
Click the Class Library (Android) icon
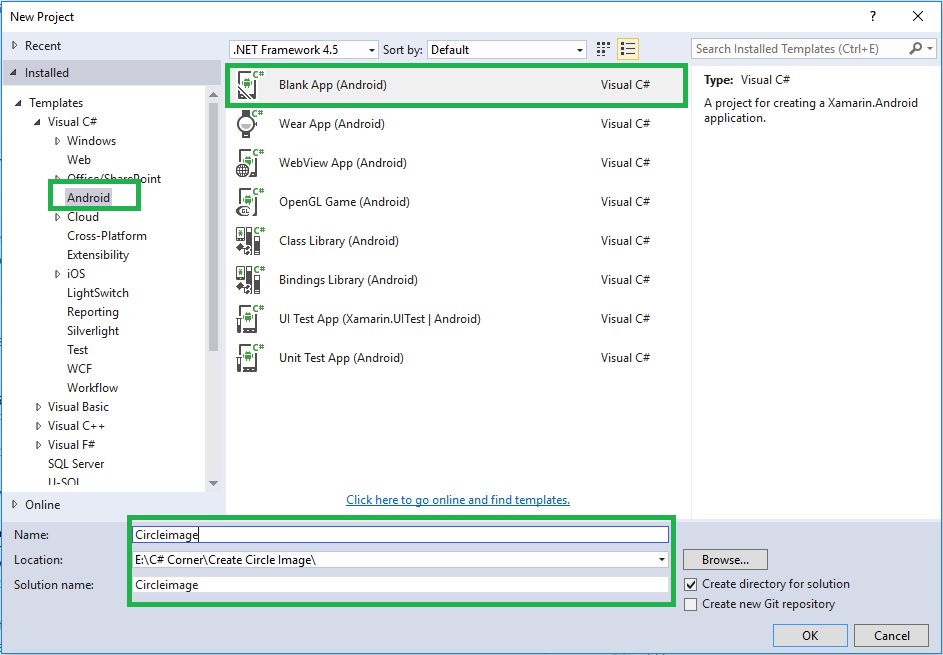pyautogui.click(x=250, y=241)
